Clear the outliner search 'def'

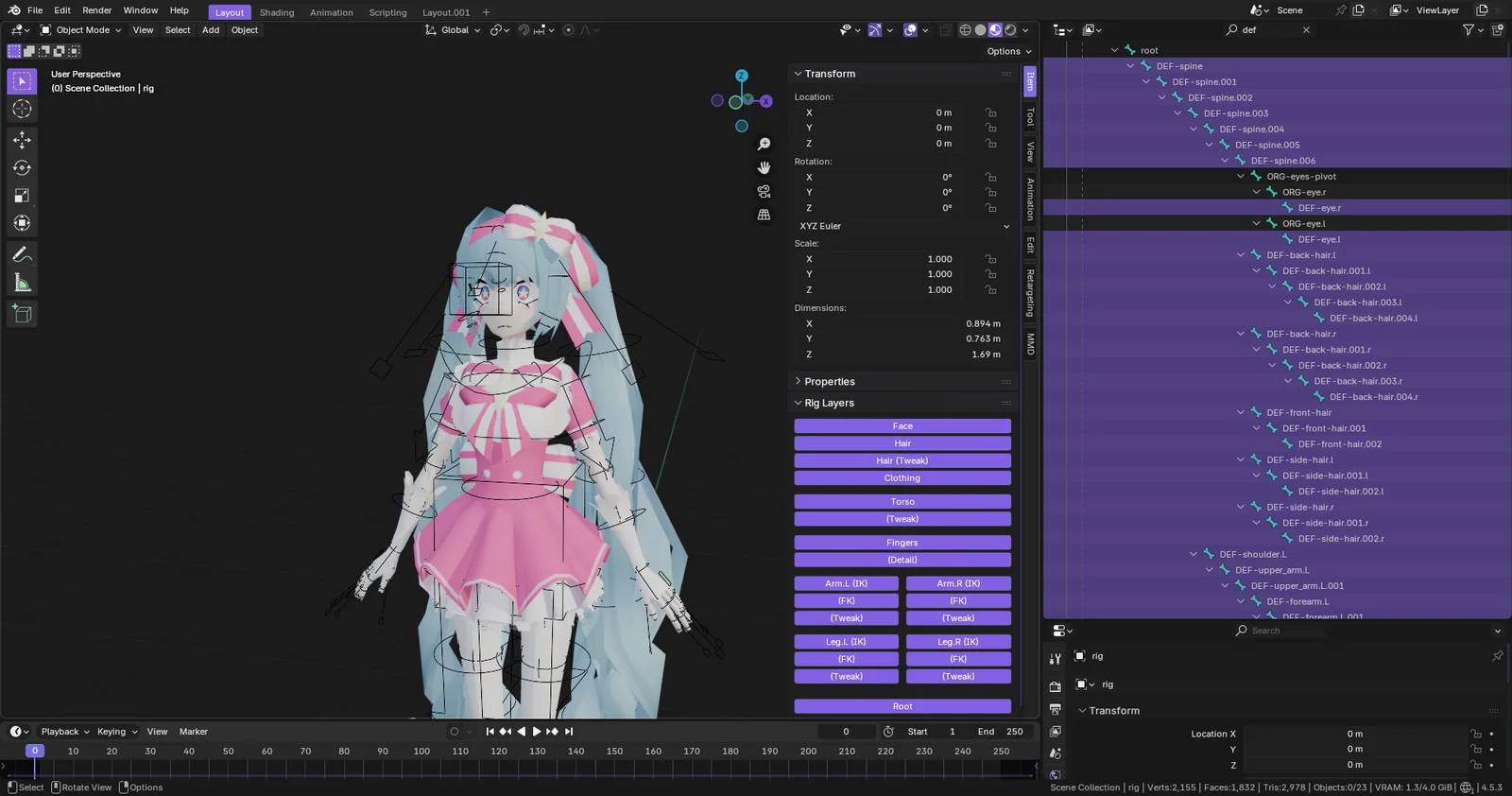click(x=1306, y=30)
